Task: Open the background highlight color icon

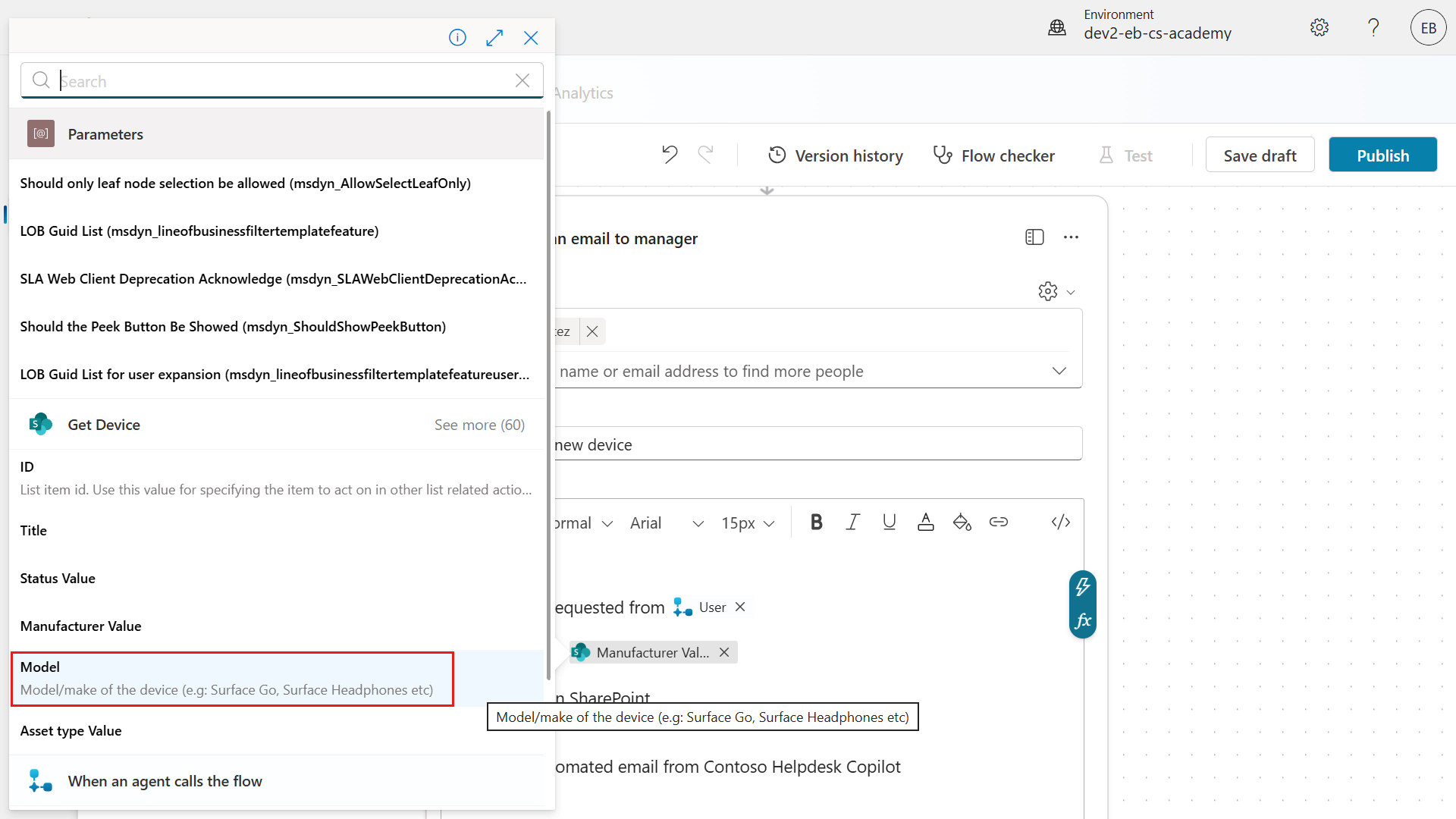Action: [x=962, y=522]
